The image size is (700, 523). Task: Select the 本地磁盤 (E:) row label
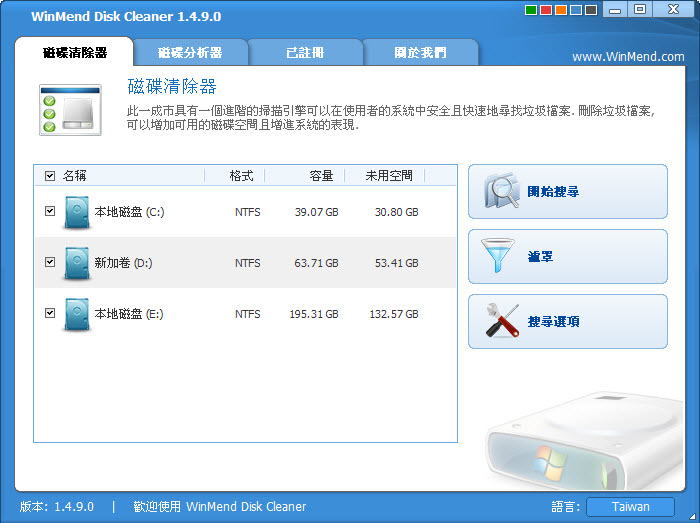coord(129,314)
